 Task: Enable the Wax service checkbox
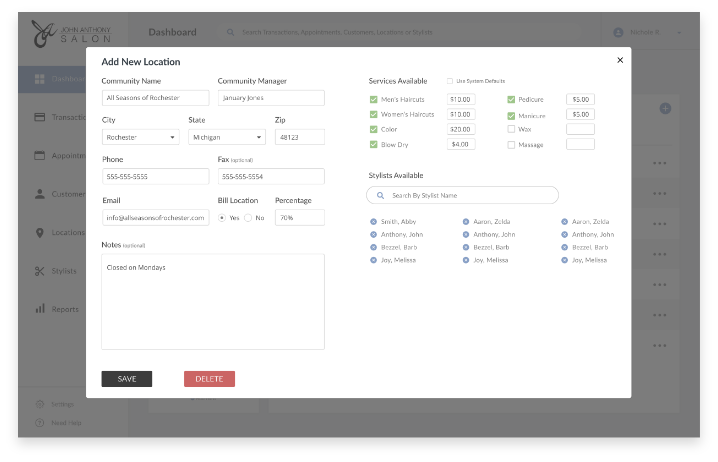pyautogui.click(x=511, y=129)
